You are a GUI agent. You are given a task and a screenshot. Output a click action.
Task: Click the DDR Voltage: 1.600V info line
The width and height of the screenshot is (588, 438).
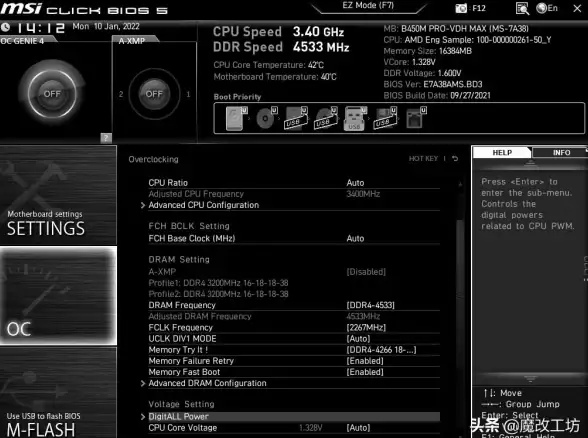click(x=422, y=73)
